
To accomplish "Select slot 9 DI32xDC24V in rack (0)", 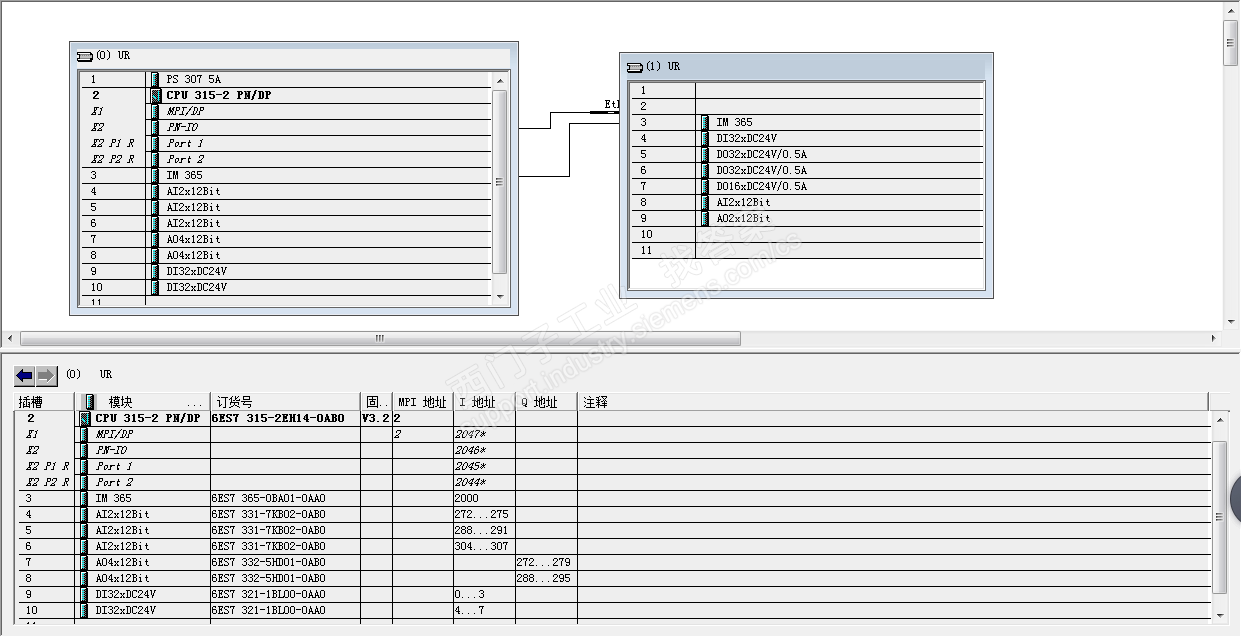I will (286, 271).
